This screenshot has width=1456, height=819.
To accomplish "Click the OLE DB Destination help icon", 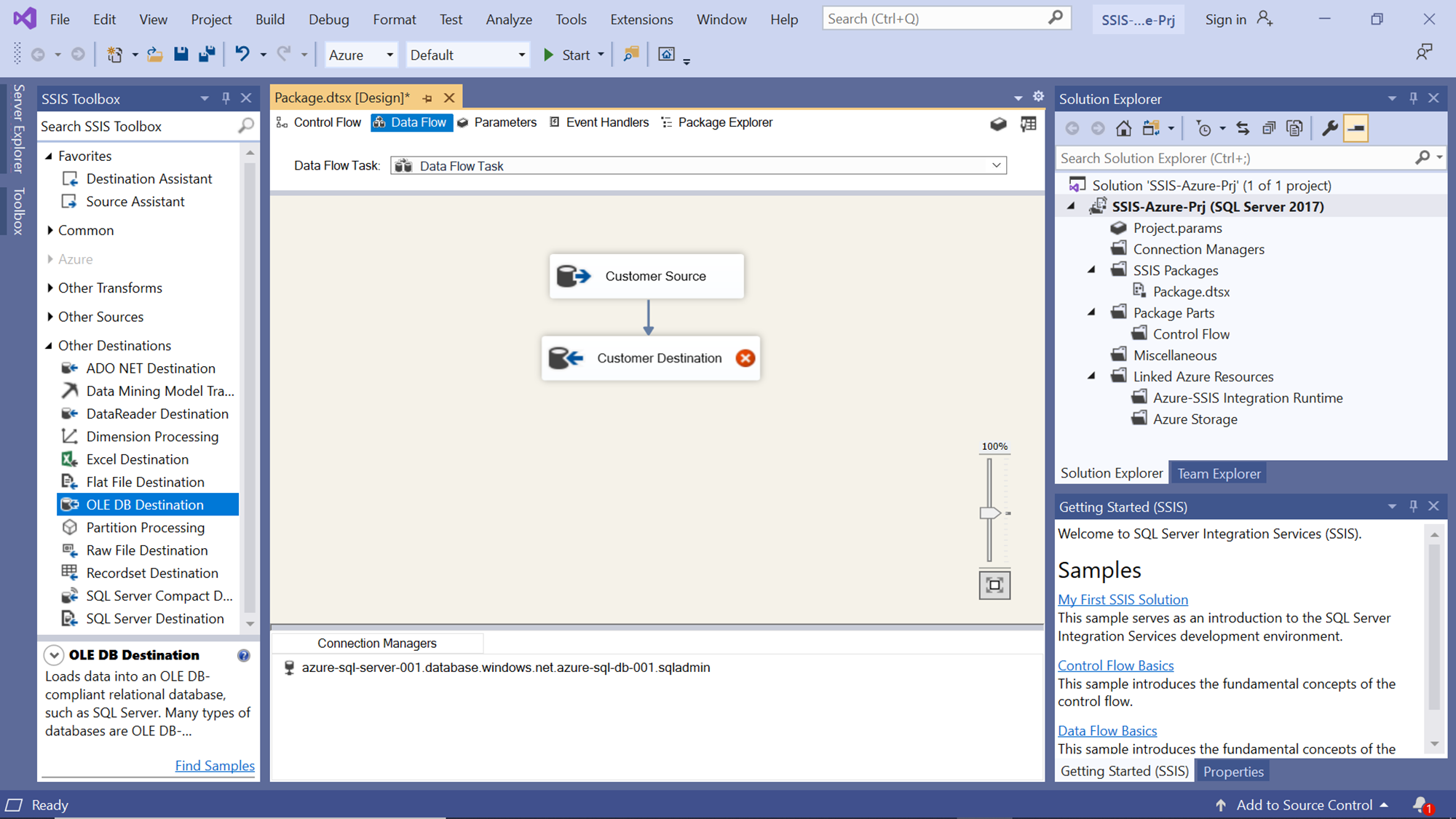I will 244,655.
